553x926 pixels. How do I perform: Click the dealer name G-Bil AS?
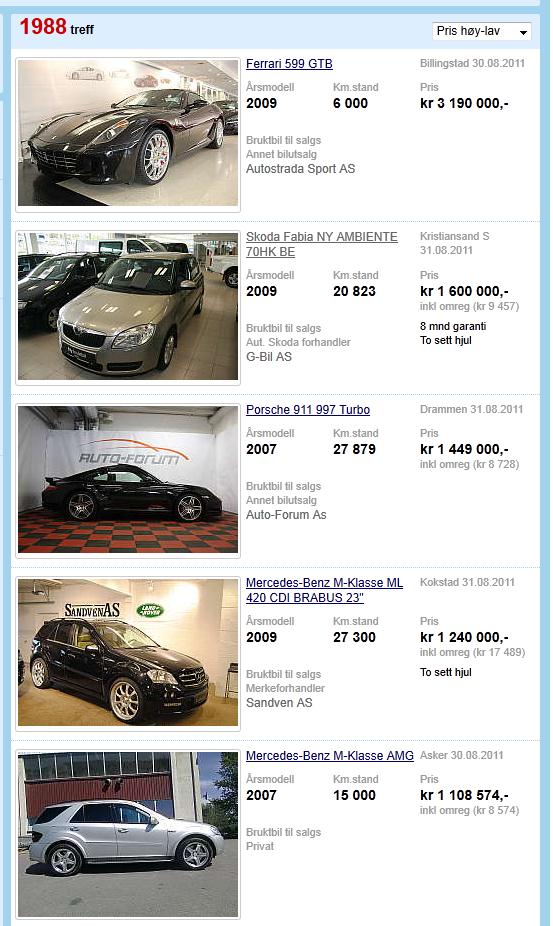(x=269, y=357)
